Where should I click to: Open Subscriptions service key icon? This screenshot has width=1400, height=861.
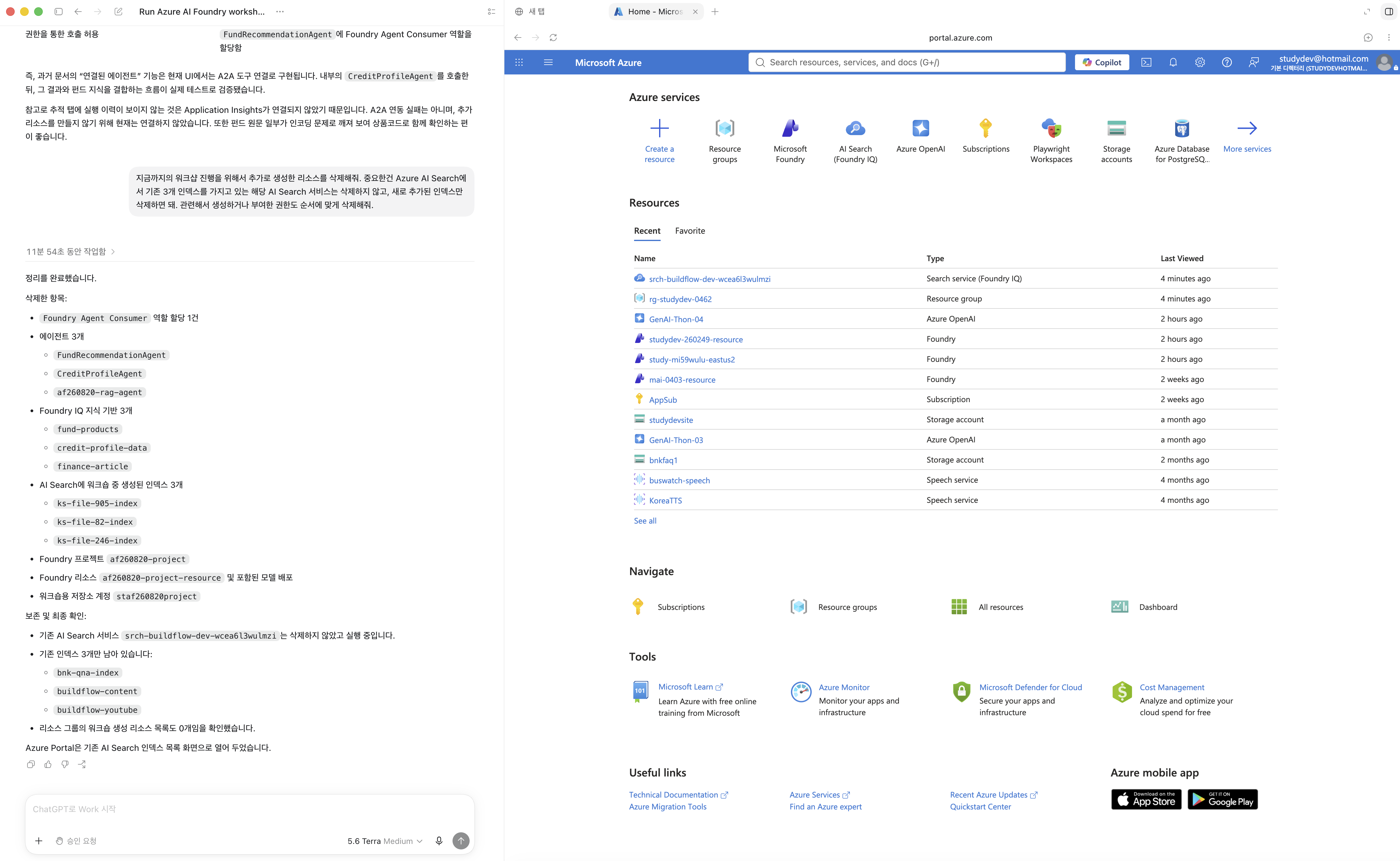pyautogui.click(x=986, y=128)
